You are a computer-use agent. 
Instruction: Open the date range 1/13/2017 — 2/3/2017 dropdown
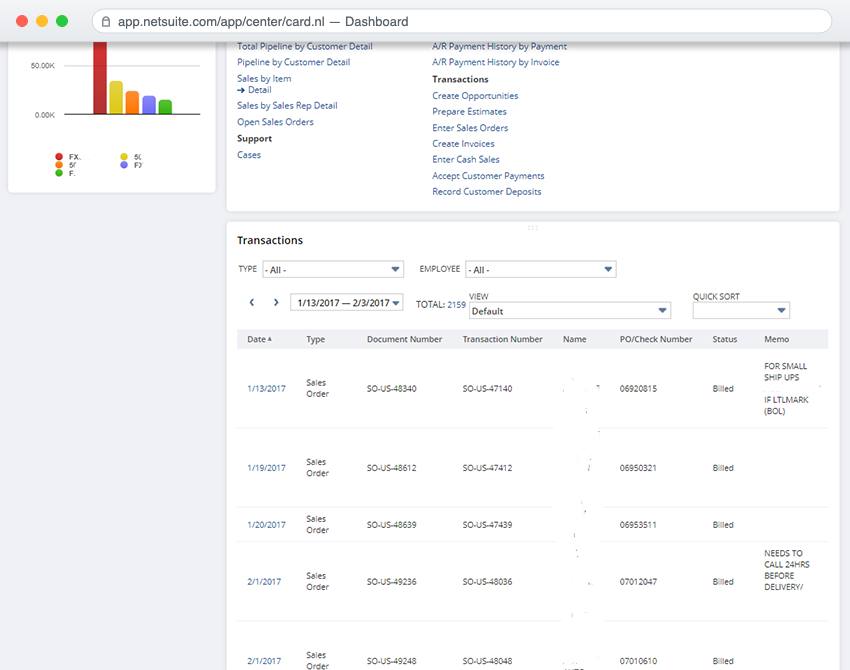(347, 302)
